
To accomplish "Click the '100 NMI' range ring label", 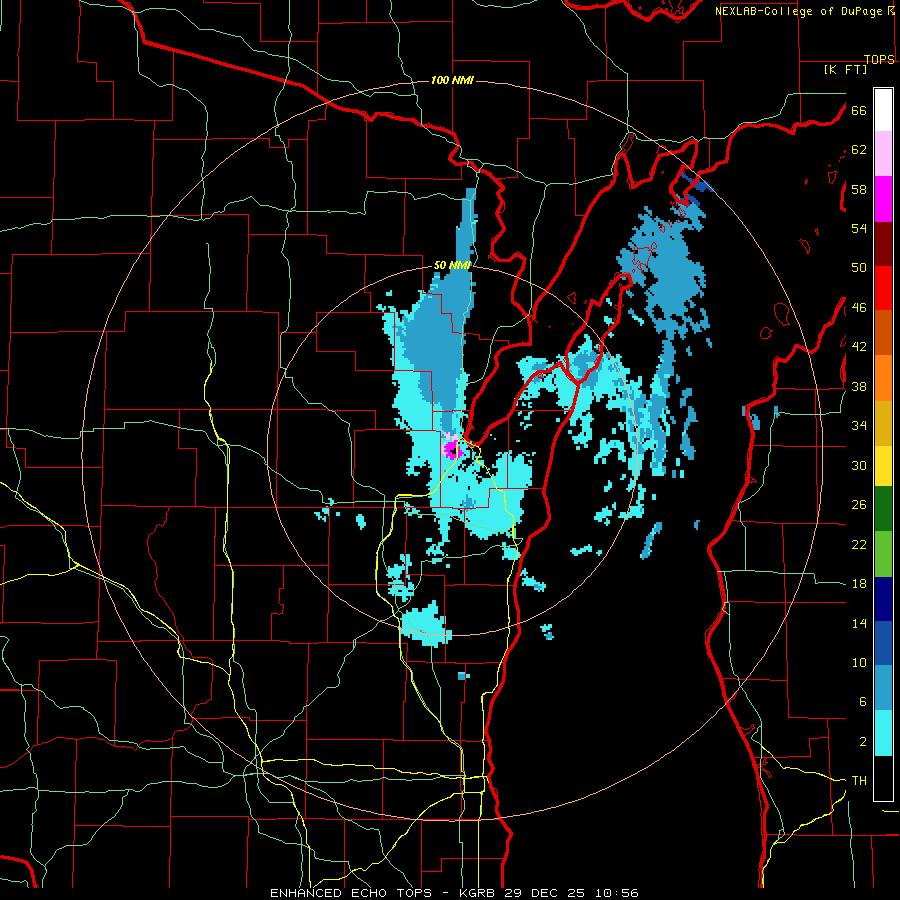I will [x=452, y=80].
